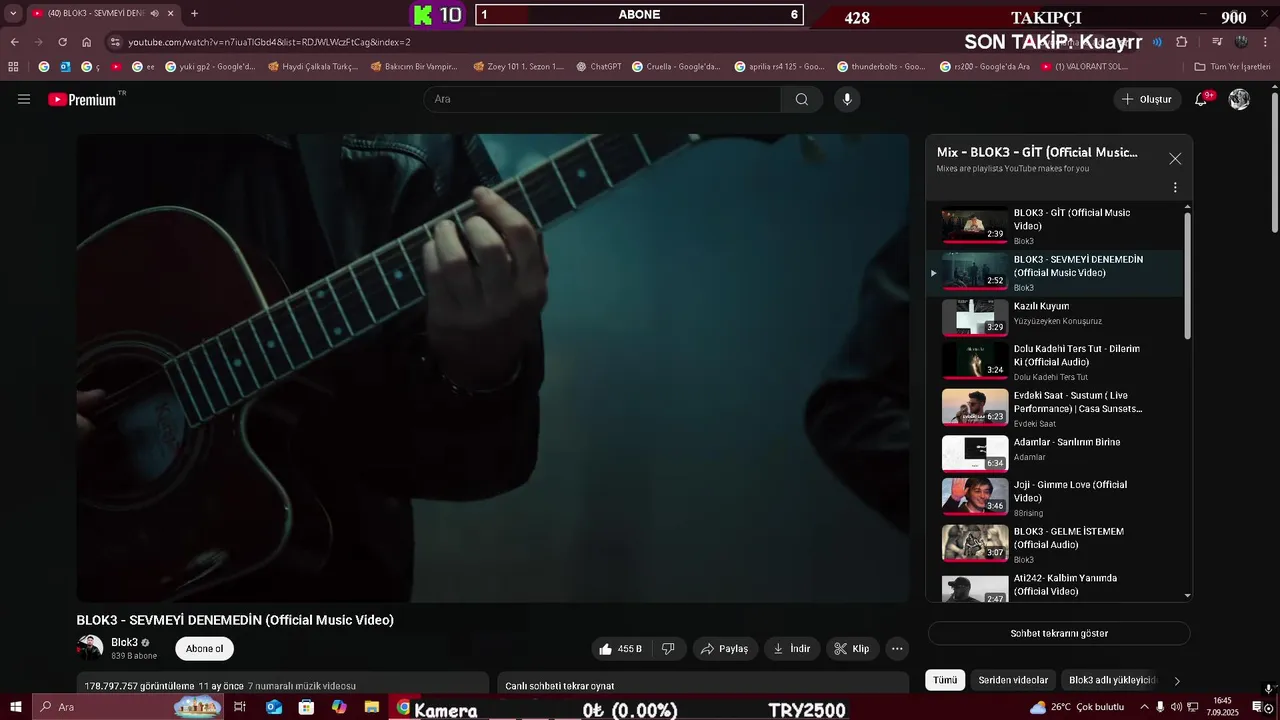Click the Oluştur create button
Screen dimensions: 1280x720
tap(1147, 99)
